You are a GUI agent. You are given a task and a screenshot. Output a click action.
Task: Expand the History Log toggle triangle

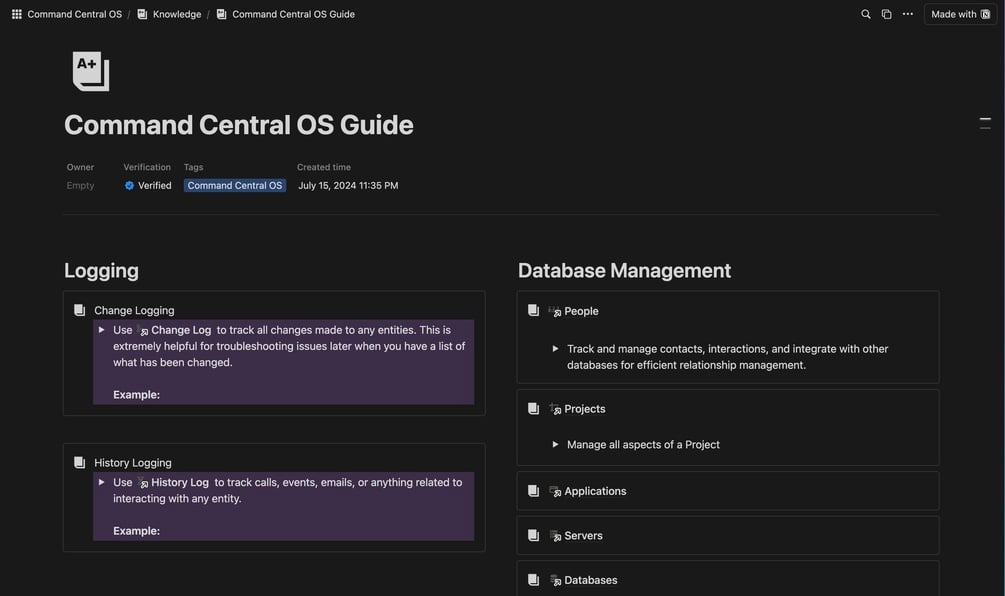(101, 481)
